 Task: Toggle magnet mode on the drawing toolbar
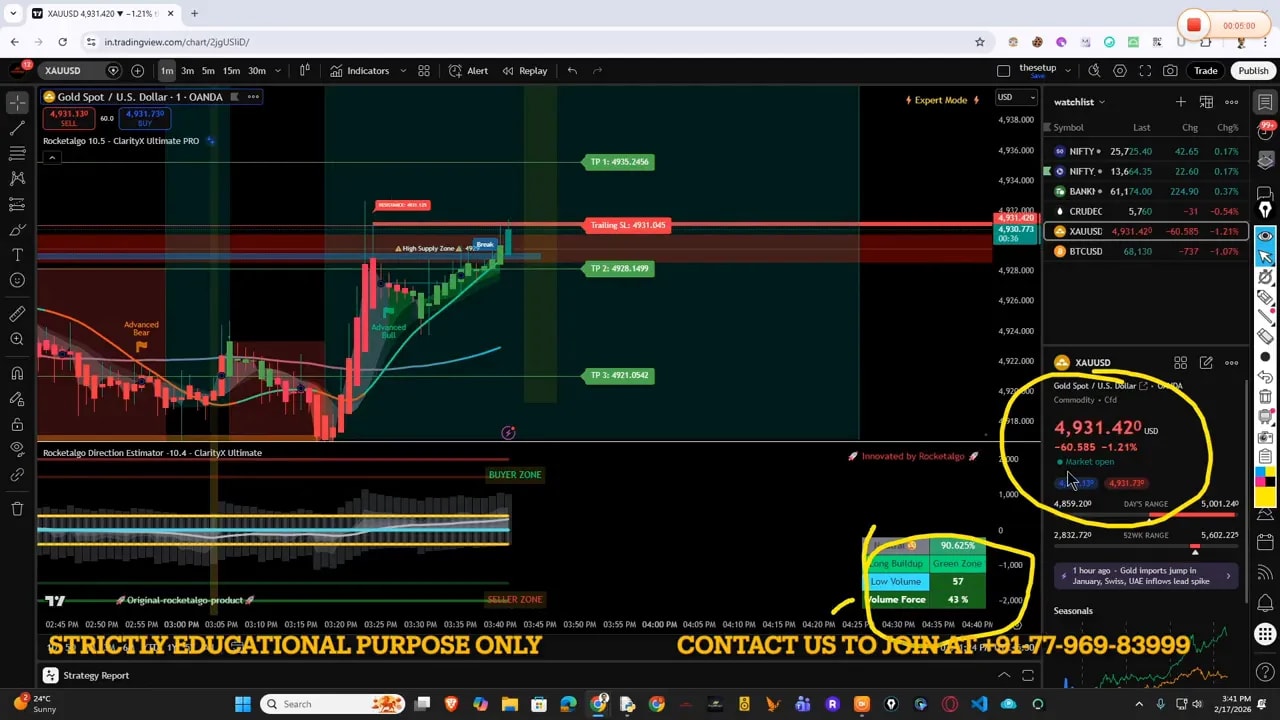[x=17, y=373]
